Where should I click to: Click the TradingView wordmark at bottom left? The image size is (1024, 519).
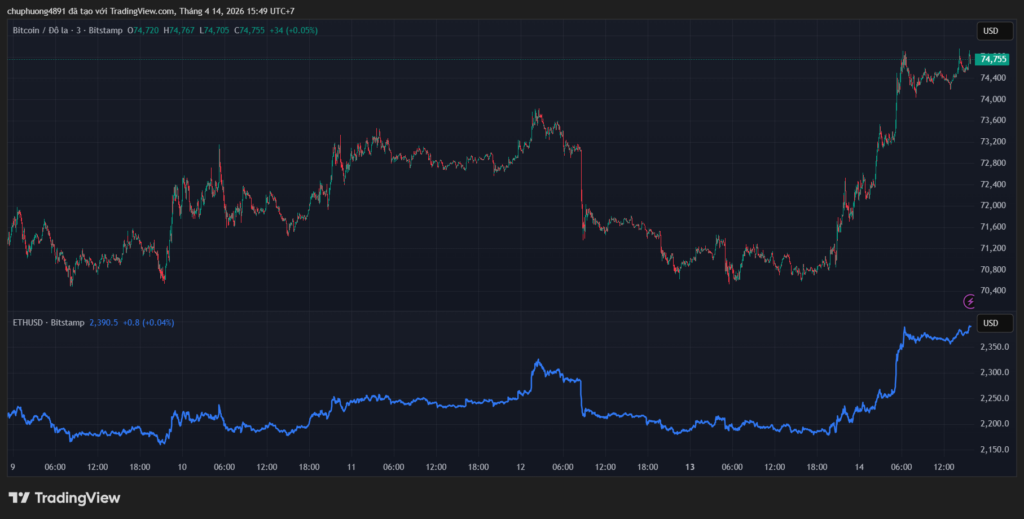(x=77, y=497)
